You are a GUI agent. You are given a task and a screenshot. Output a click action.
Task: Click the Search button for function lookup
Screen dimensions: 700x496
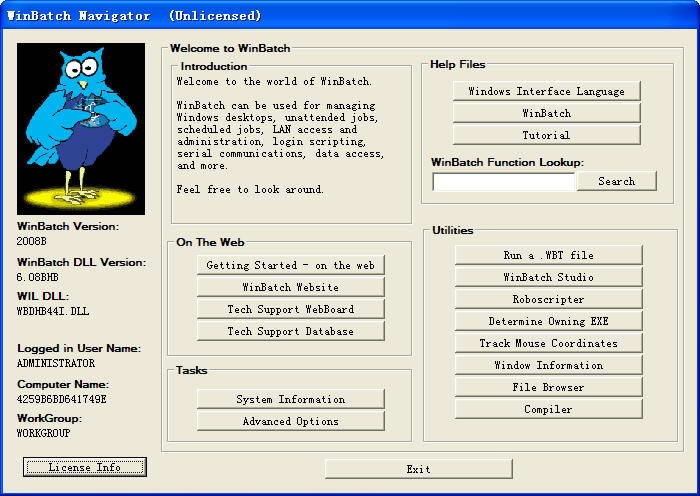(617, 181)
